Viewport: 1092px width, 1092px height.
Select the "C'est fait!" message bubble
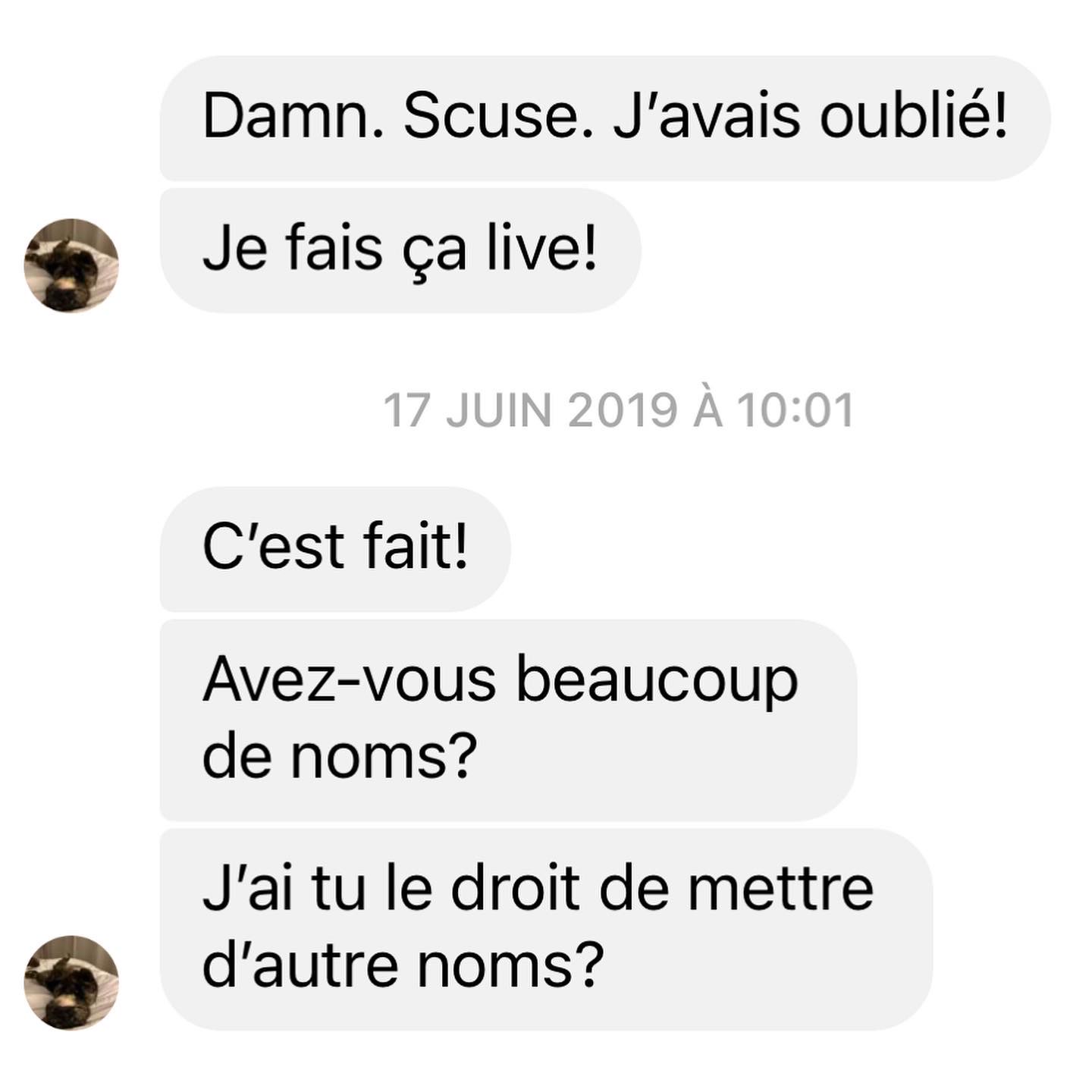335,549
